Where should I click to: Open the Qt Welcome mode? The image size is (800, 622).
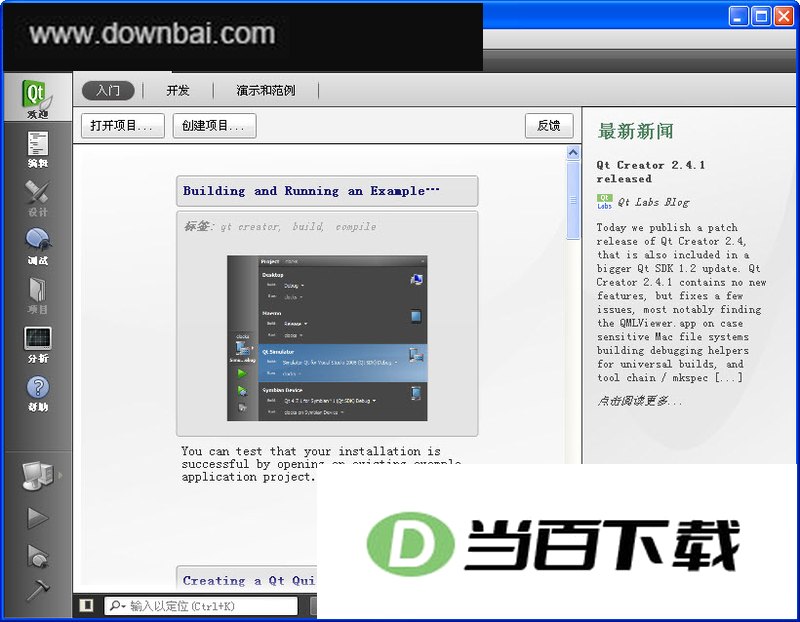pos(37,98)
